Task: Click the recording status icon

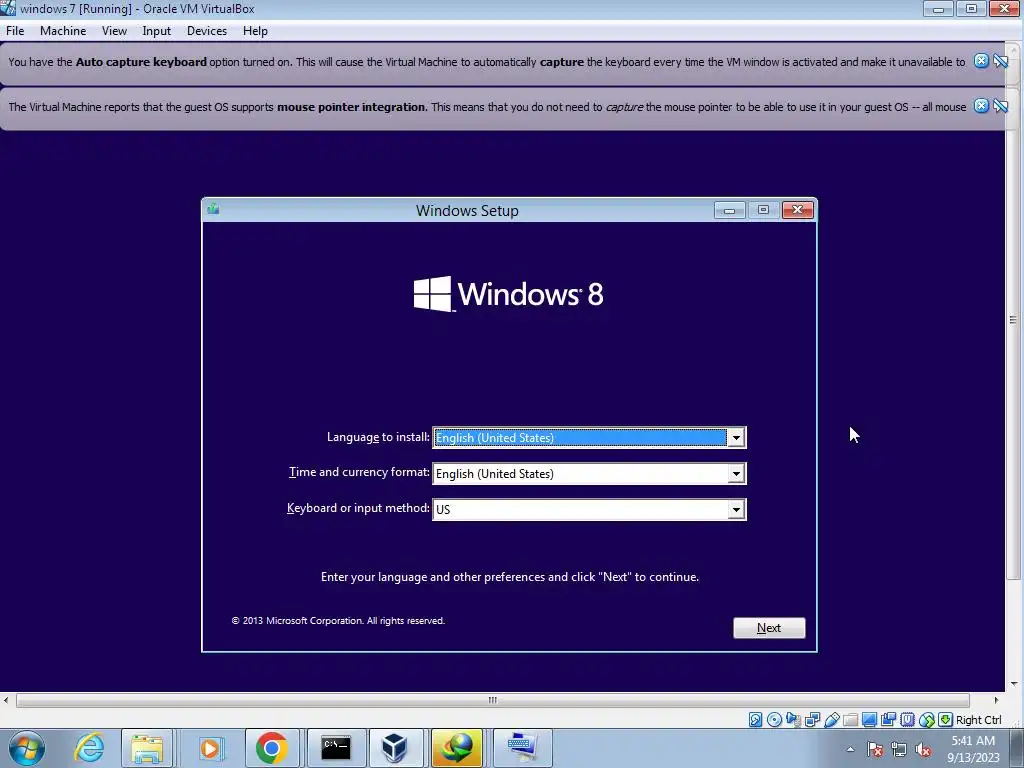Action: pyautogui.click(x=888, y=720)
